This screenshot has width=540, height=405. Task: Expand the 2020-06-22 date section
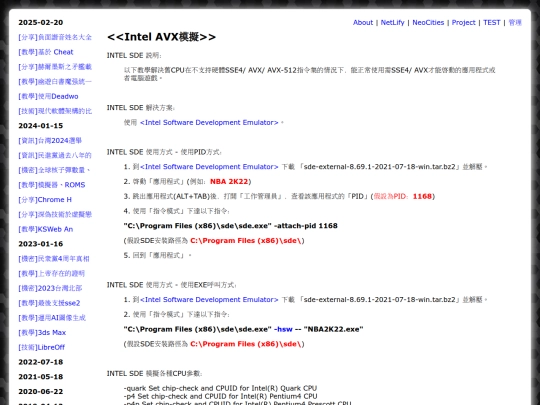coord(41,392)
